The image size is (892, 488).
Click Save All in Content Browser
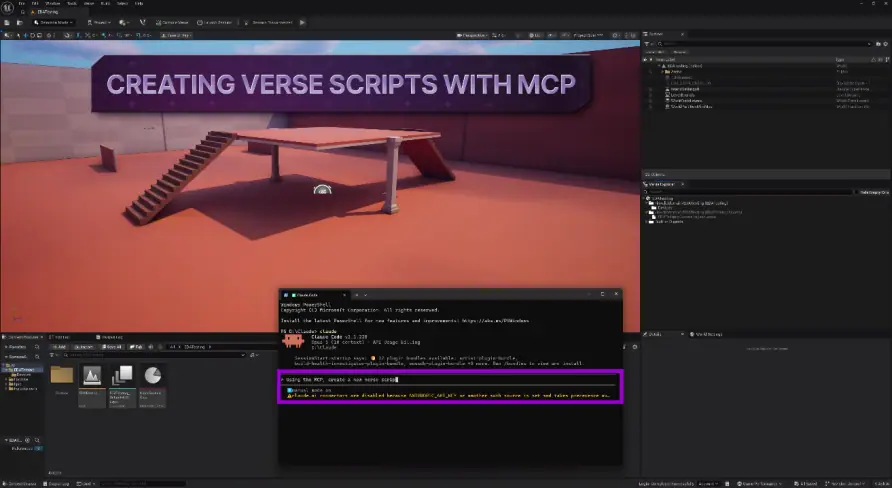(112, 346)
